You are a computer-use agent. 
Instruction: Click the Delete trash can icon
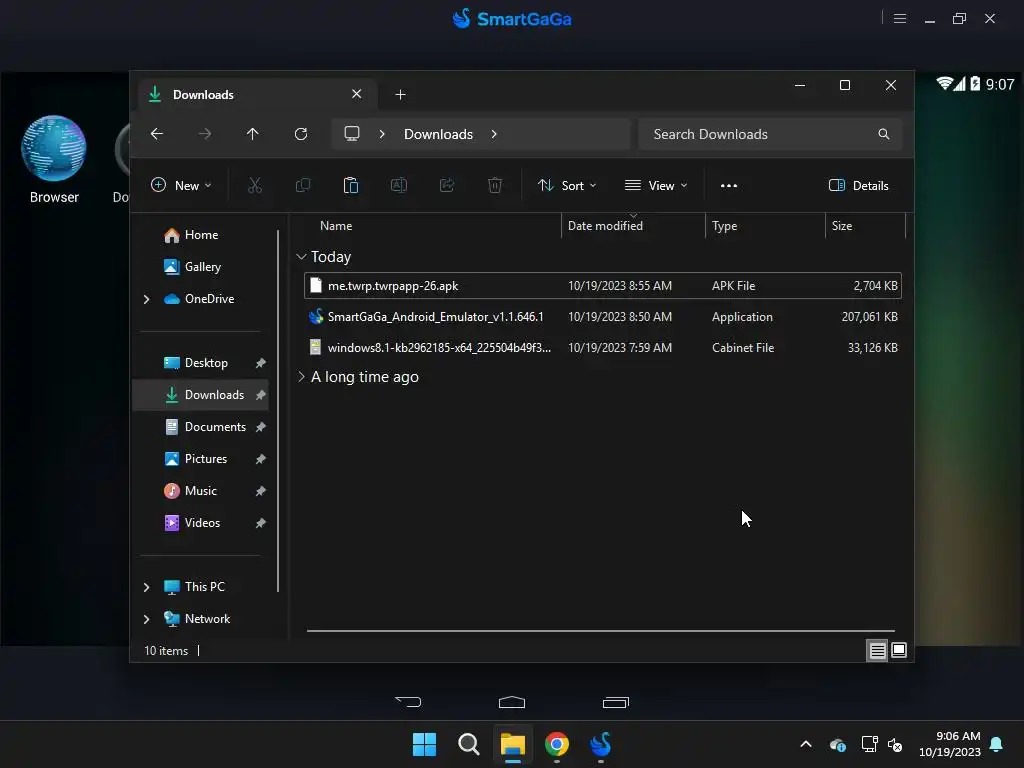click(495, 185)
